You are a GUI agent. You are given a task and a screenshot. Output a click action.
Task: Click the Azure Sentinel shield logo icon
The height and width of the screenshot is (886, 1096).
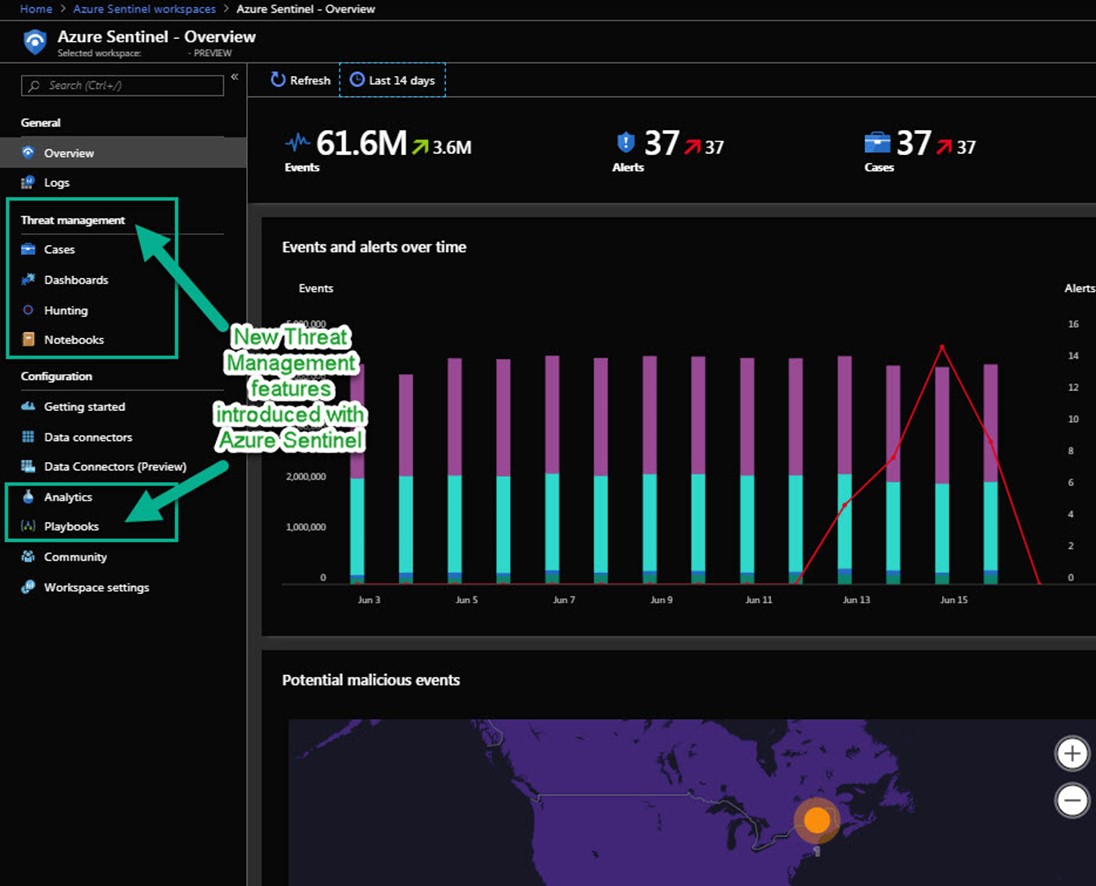point(35,42)
